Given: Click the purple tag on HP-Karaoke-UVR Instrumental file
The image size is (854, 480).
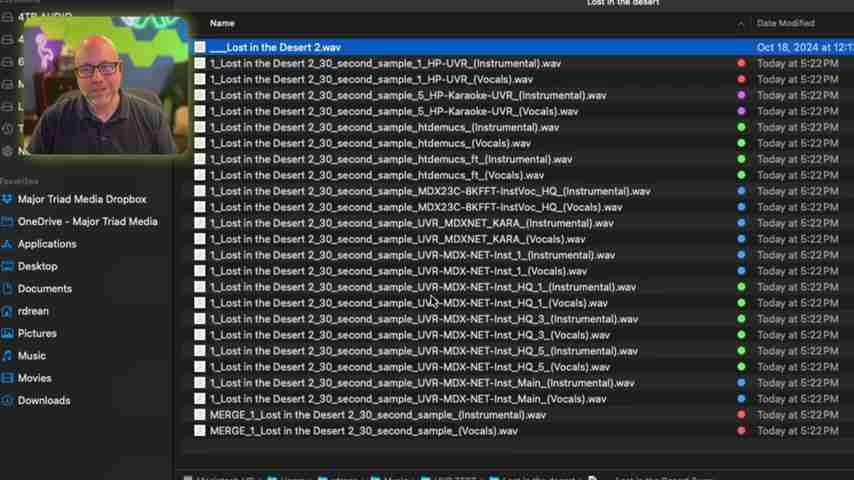Looking at the screenshot, I should pyautogui.click(x=741, y=95).
